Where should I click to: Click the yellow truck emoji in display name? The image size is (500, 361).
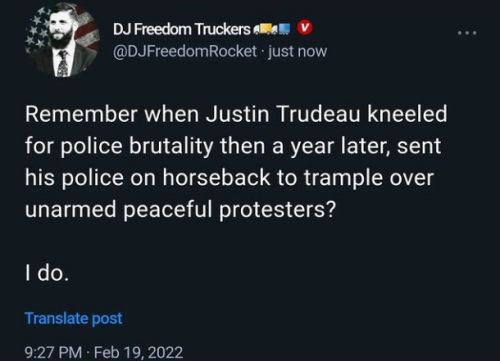click(x=264, y=29)
